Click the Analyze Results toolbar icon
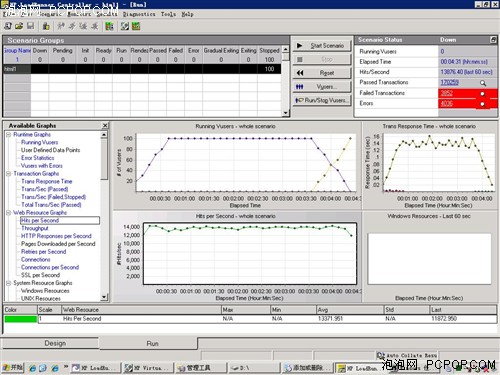 [x=109, y=26]
